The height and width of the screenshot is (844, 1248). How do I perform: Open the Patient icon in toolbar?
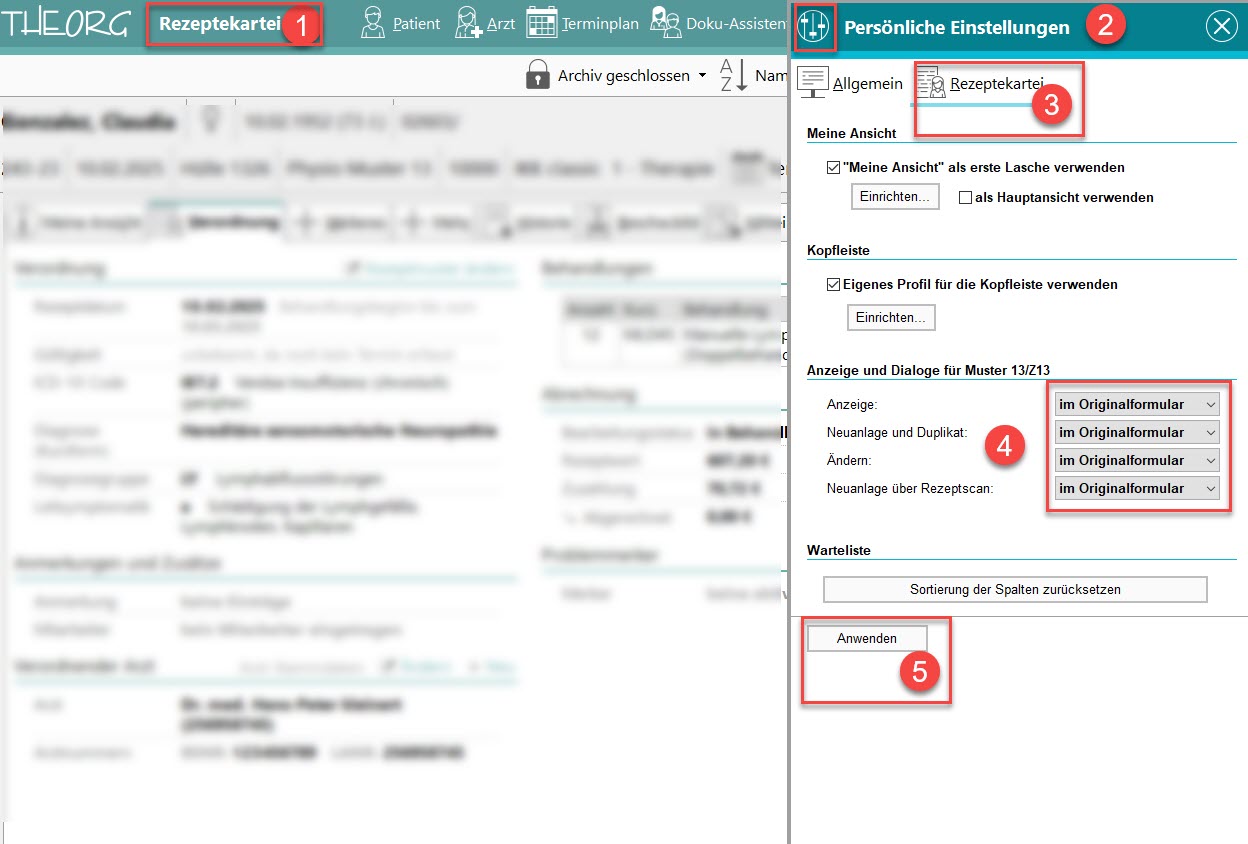[373, 23]
